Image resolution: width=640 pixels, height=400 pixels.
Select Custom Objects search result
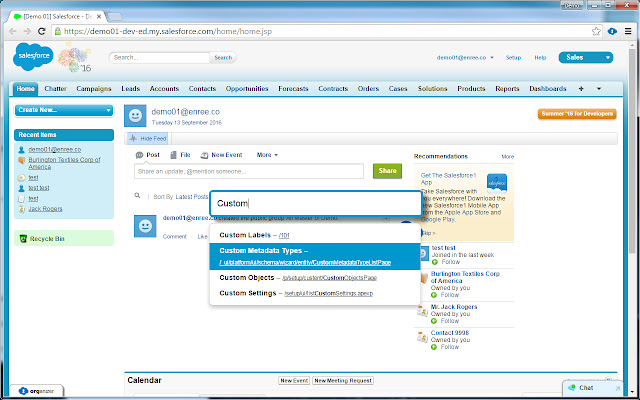315,278
